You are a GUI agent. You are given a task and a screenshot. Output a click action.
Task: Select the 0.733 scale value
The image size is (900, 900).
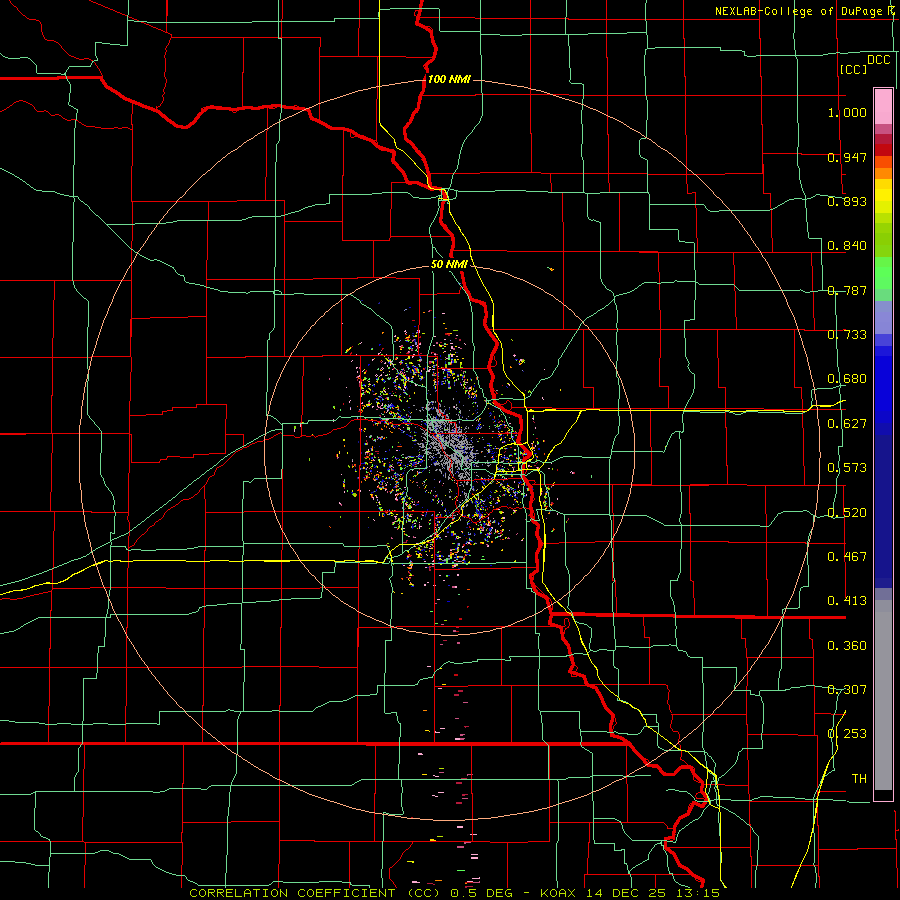(x=847, y=335)
